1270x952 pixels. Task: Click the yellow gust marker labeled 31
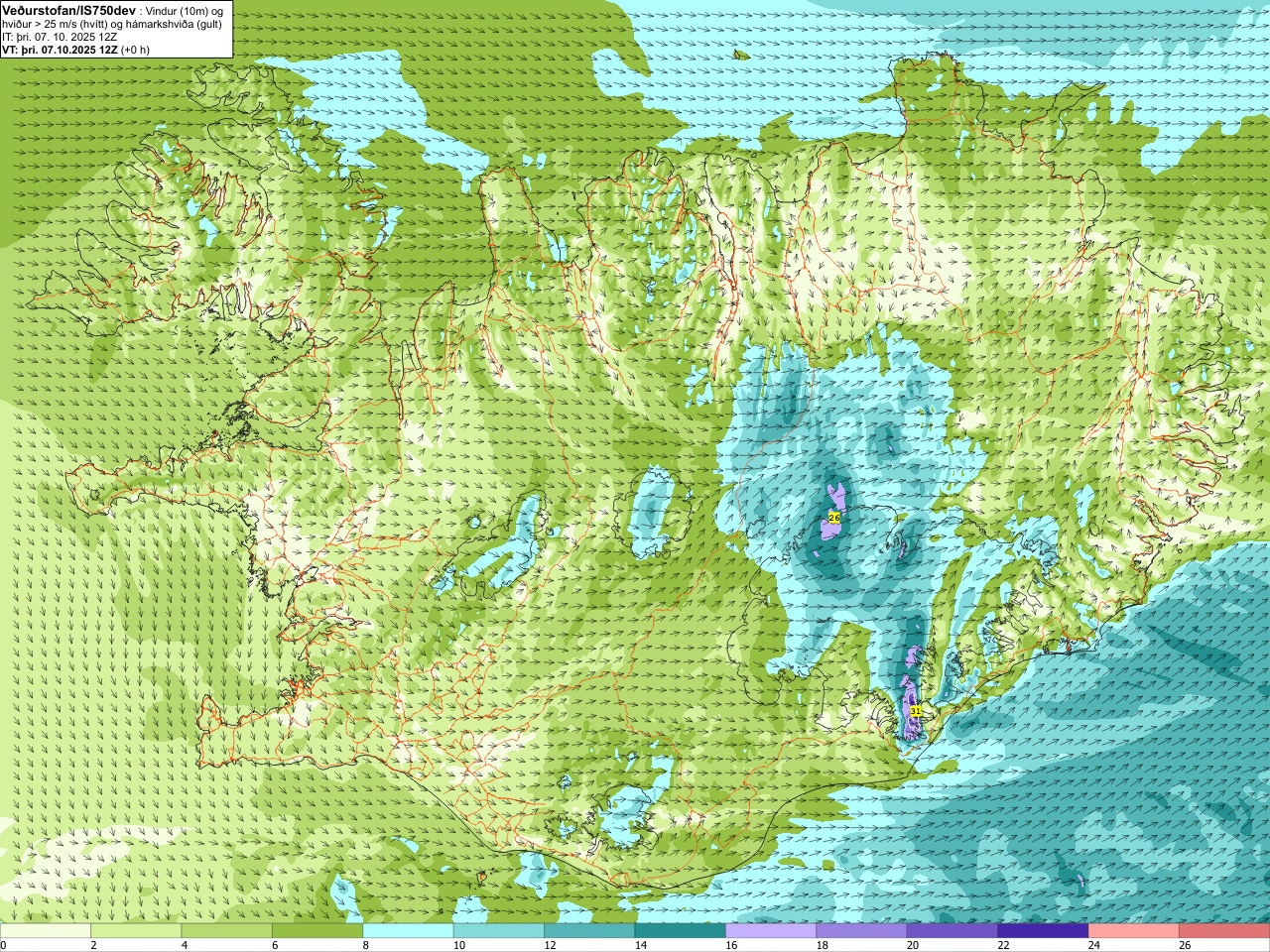[x=916, y=711]
